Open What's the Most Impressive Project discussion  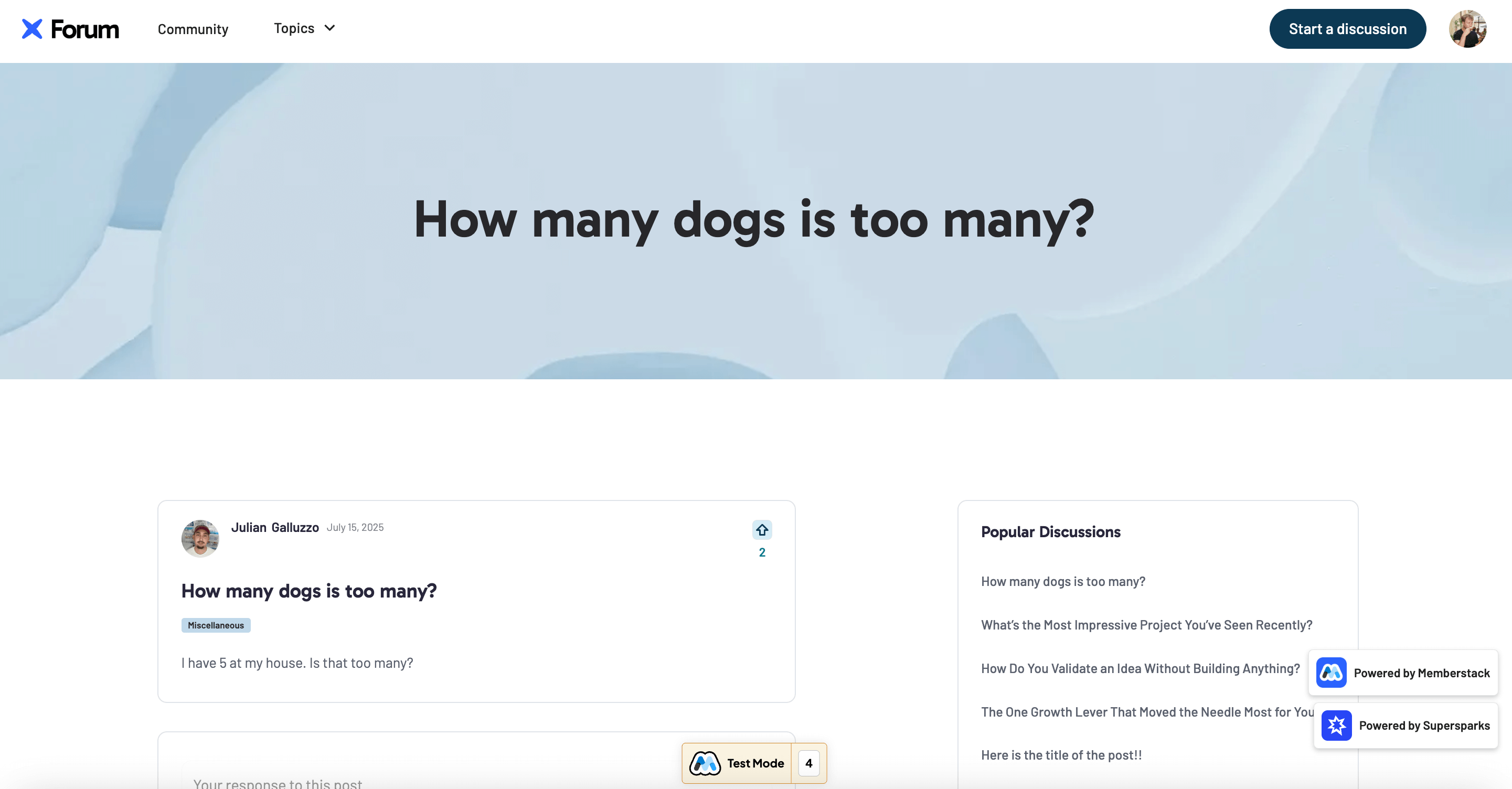click(x=1146, y=625)
